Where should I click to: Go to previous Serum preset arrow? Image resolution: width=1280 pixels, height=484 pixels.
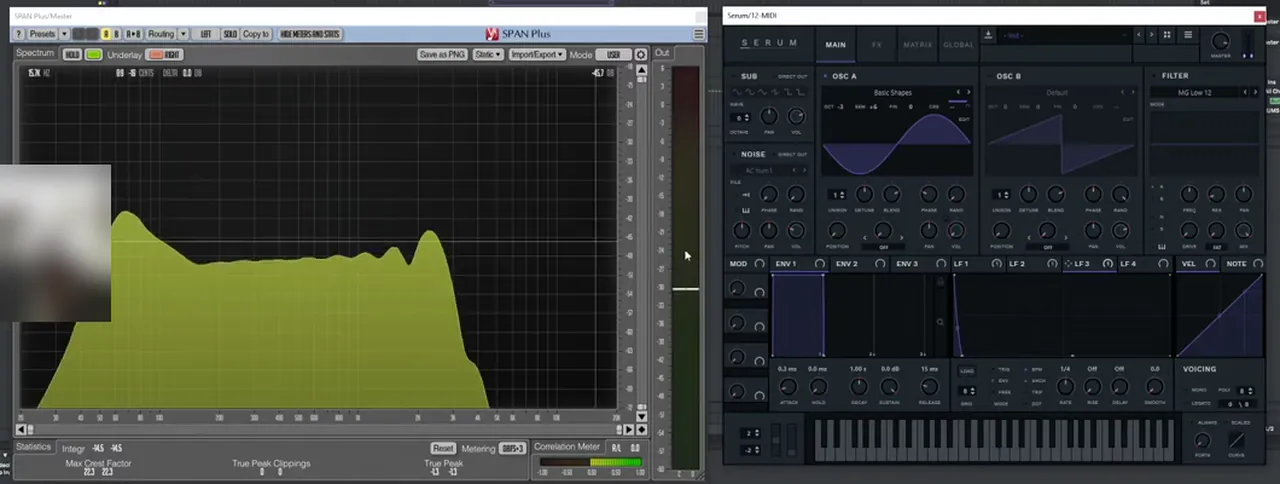pyautogui.click(x=1139, y=34)
